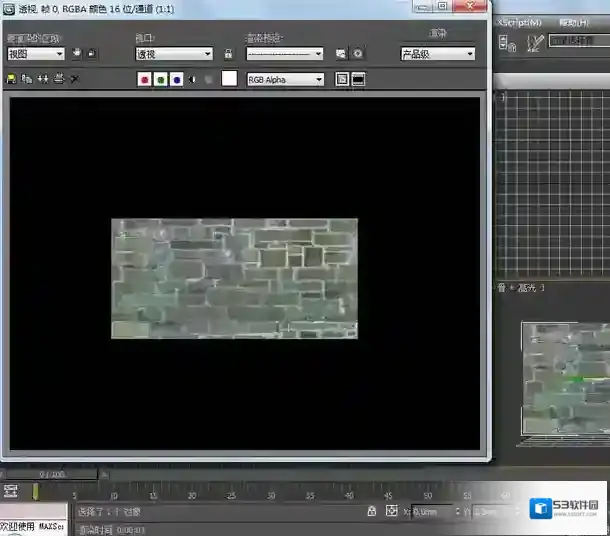The image size is (610, 536).
Task: Open the RGB Alpha channel dropdown
Action: pyautogui.click(x=286, y=79)
